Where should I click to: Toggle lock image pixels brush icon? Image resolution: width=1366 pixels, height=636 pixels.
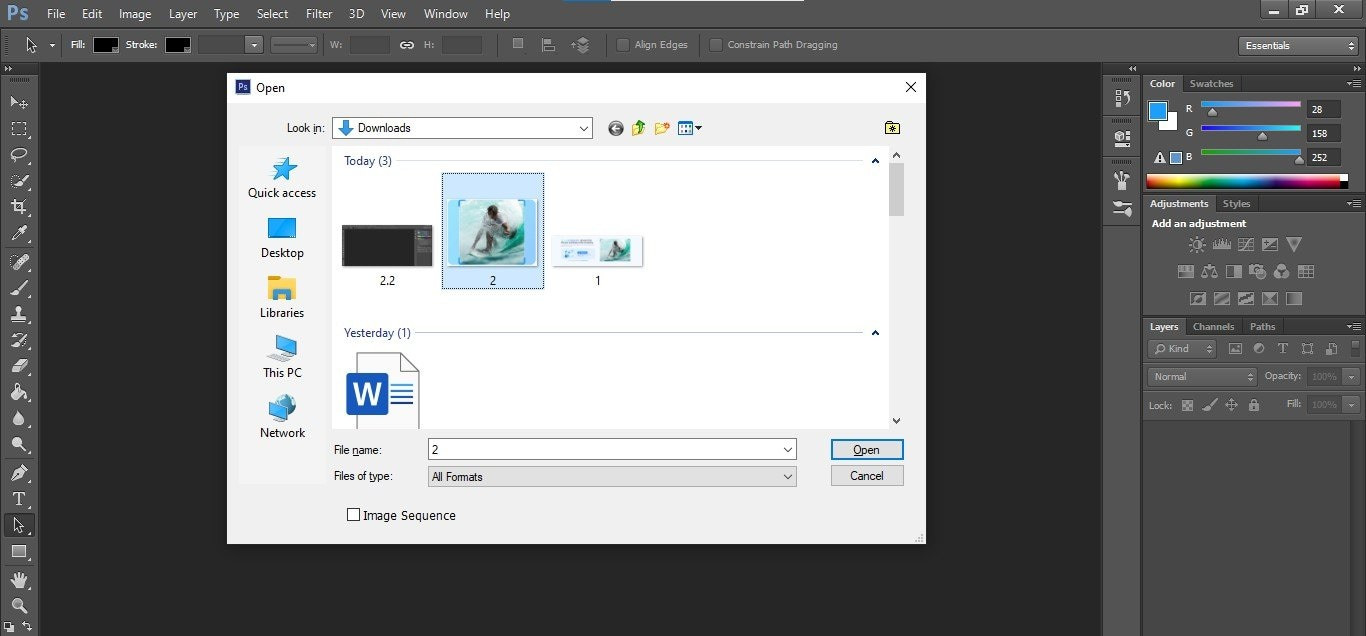1209,405
